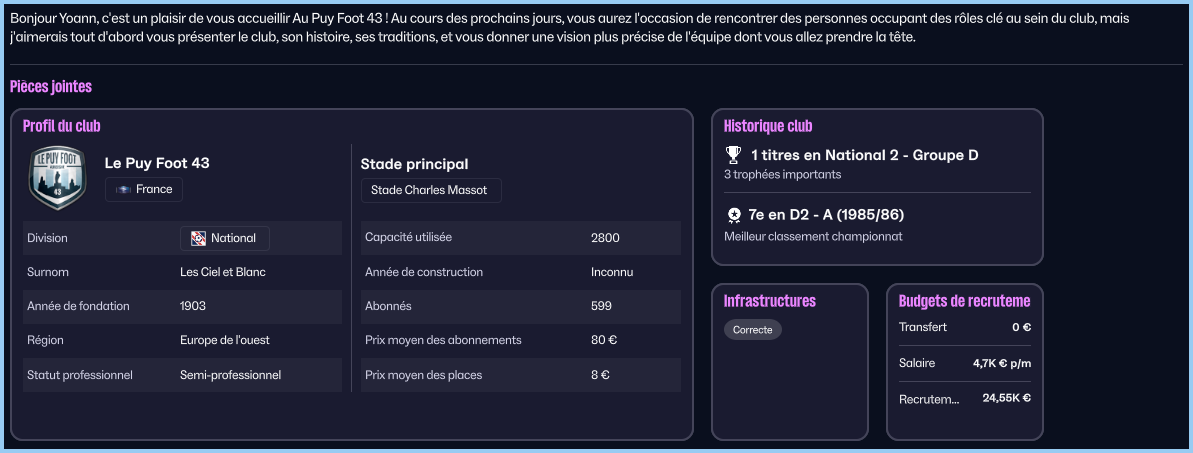Viewport: 1193px width, 453px height.
Task: Click the medal icon beside 7e en D2
Action: click(x=734, y=215)
